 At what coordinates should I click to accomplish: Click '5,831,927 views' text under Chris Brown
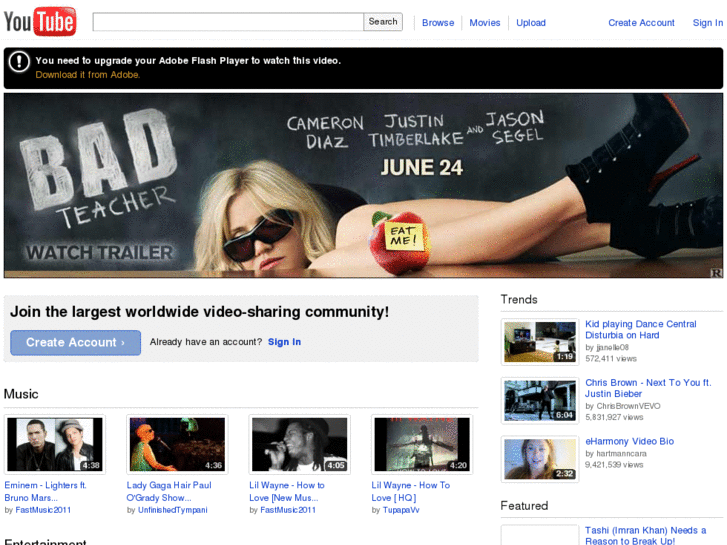(614, 417)
